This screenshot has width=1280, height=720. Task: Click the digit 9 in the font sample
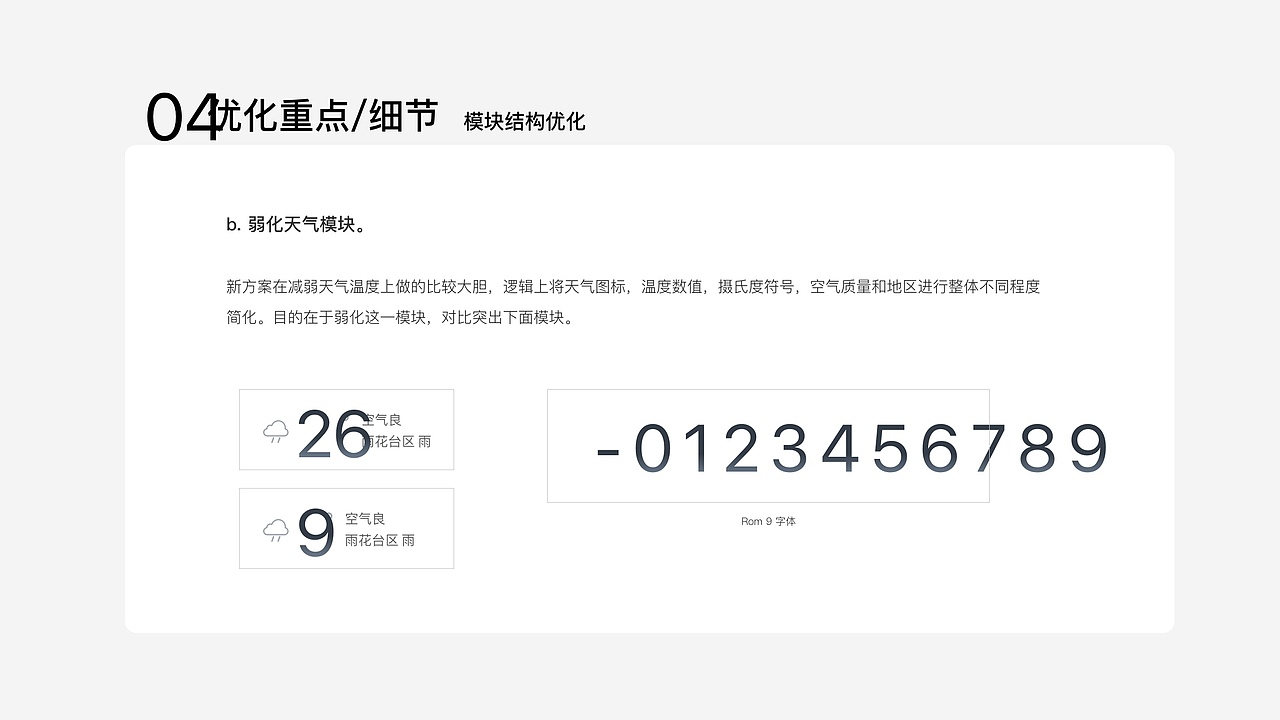(1089, 449)
